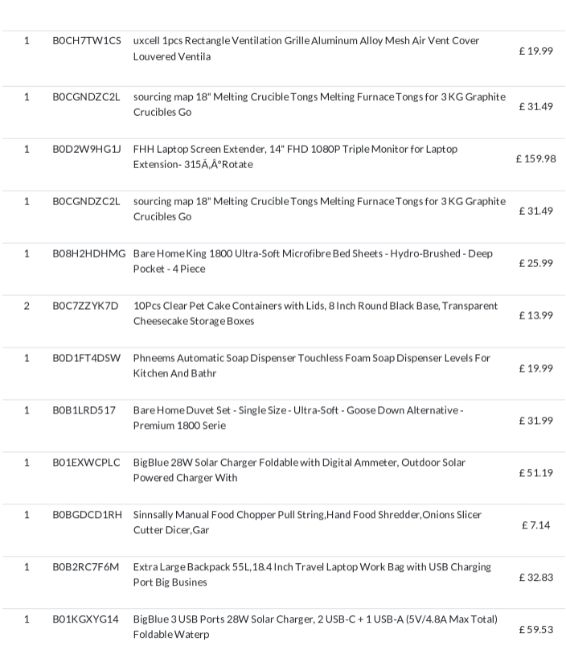Click ASIN B0BGDCD1RH food chopper code
566x650 pixels.
(87, 515)
